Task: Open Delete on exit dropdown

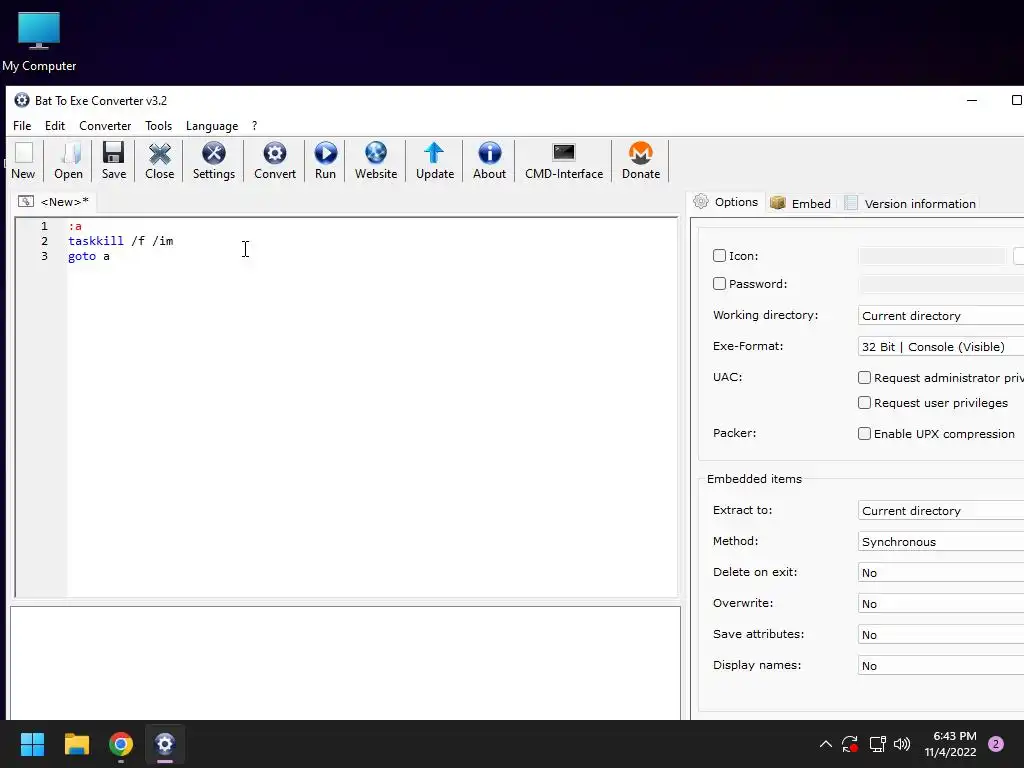Action: tap(940, 573)
